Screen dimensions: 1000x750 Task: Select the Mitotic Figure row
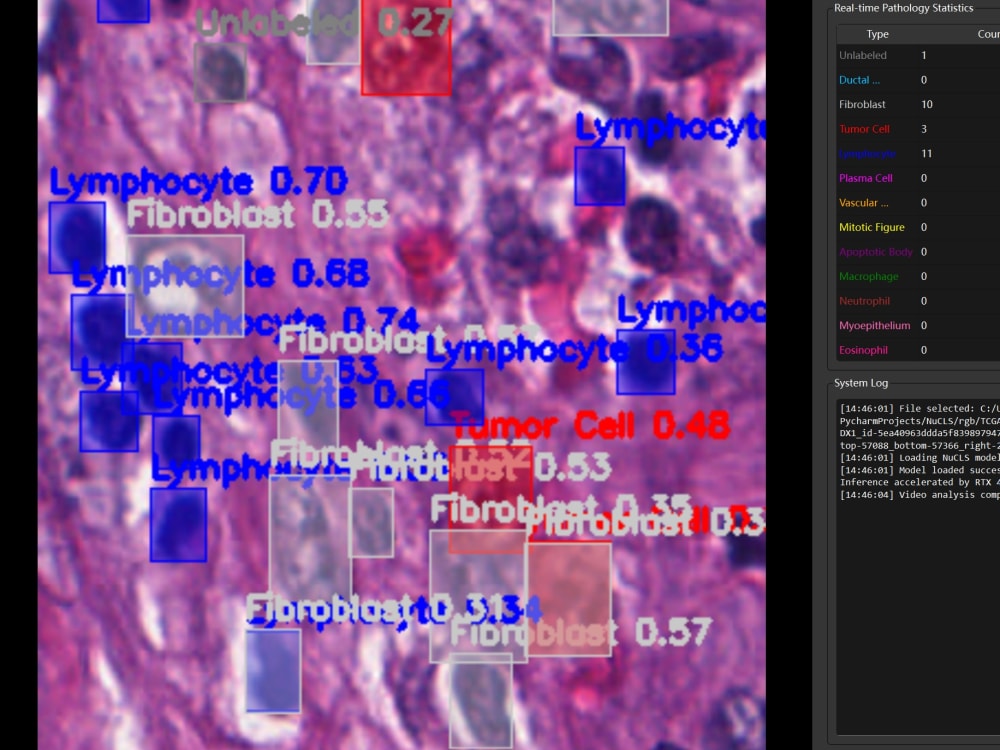(918, 227)
